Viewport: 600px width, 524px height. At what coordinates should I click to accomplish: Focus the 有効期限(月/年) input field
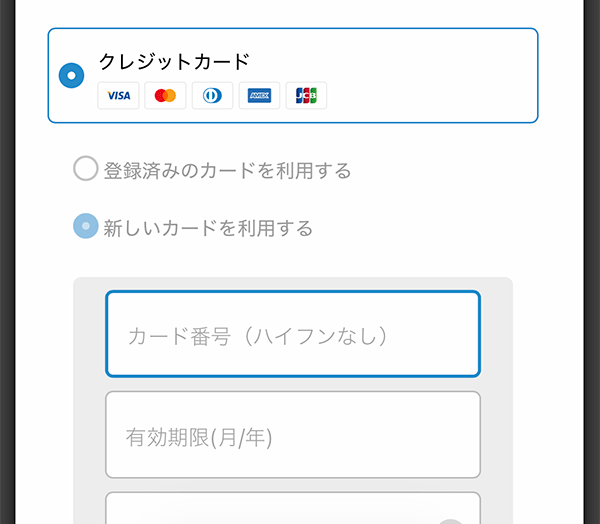tap(292, 435)
